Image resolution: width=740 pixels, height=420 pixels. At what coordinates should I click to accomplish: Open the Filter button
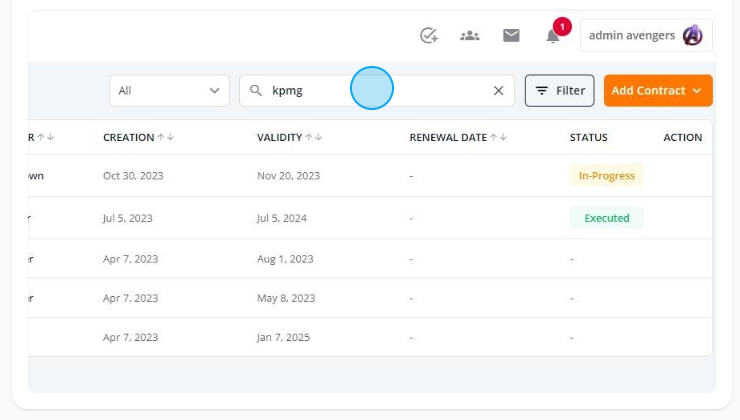(559, 91)
